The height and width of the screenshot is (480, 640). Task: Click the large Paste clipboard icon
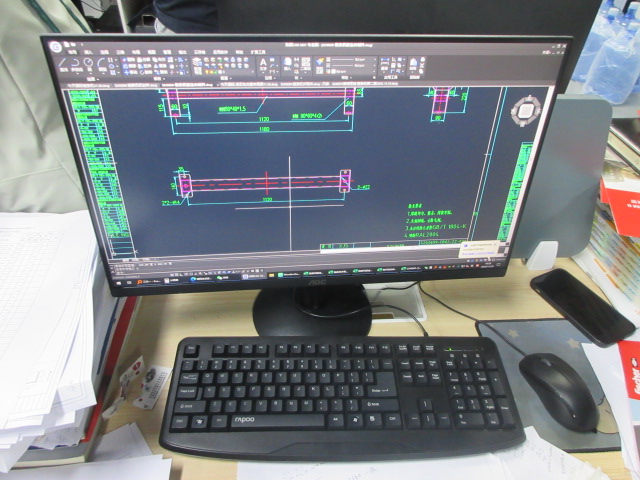(413, 63)
